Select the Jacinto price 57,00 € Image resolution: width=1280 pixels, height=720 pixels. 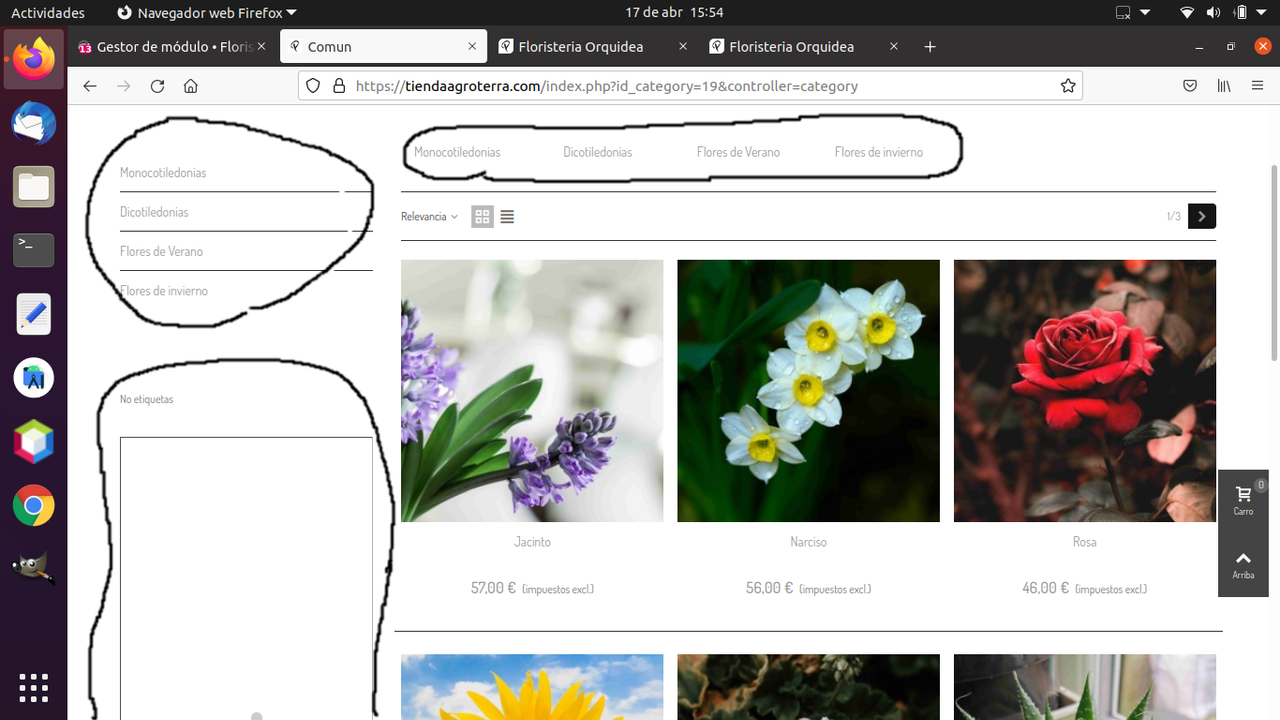[x=493, y=588]
